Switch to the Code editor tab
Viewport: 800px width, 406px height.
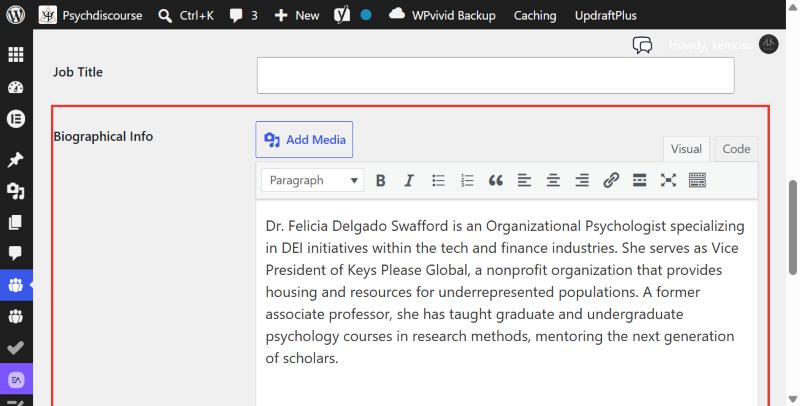(x=736, y=149)
